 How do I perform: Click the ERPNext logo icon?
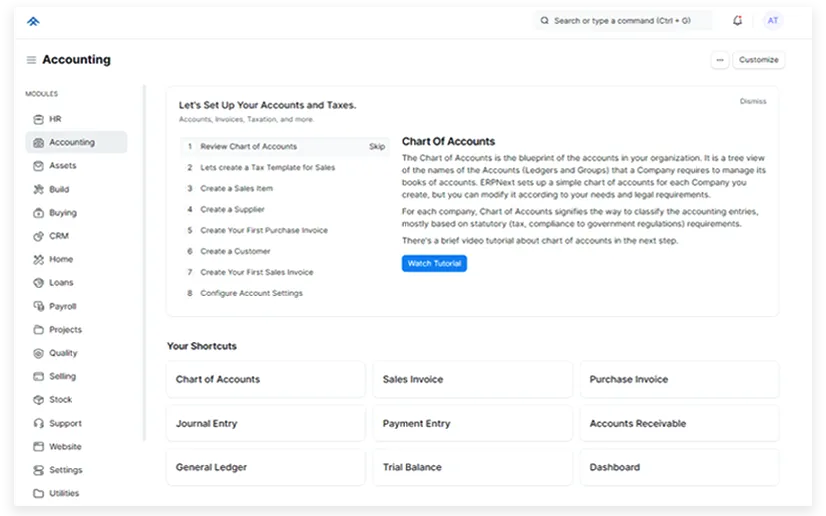[x=34, y=20]
